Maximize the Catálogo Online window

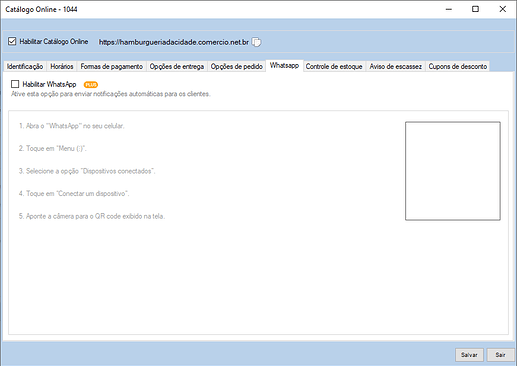[476, 9]
